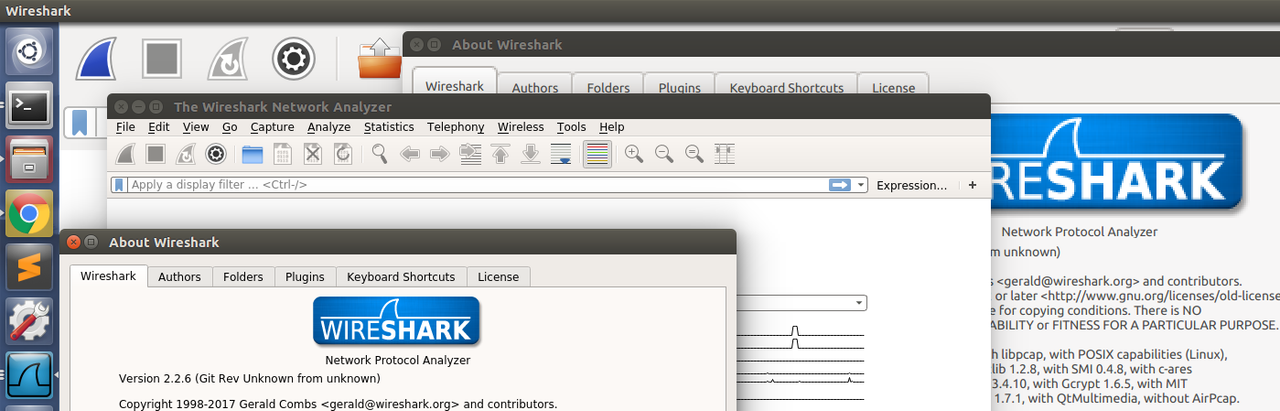Restart capture in Network Analyzer toolbar
1280x411 pixels.
click(185, 153)
